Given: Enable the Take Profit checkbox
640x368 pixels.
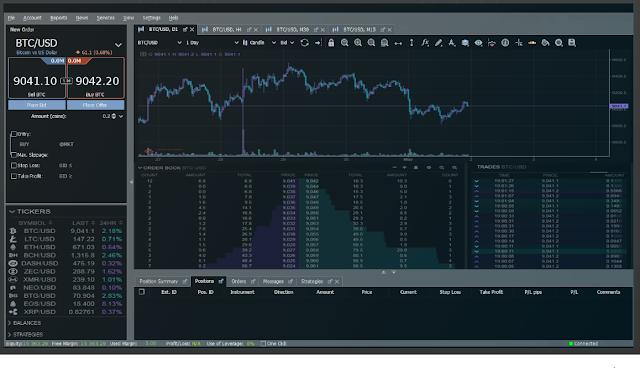Looking at the screenshot, I should click(14, 176).
